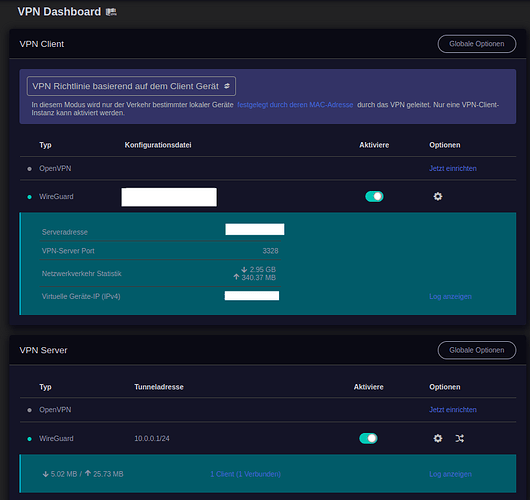Click the guide icon beside VPN Dashboard title

tap(111, 12)
